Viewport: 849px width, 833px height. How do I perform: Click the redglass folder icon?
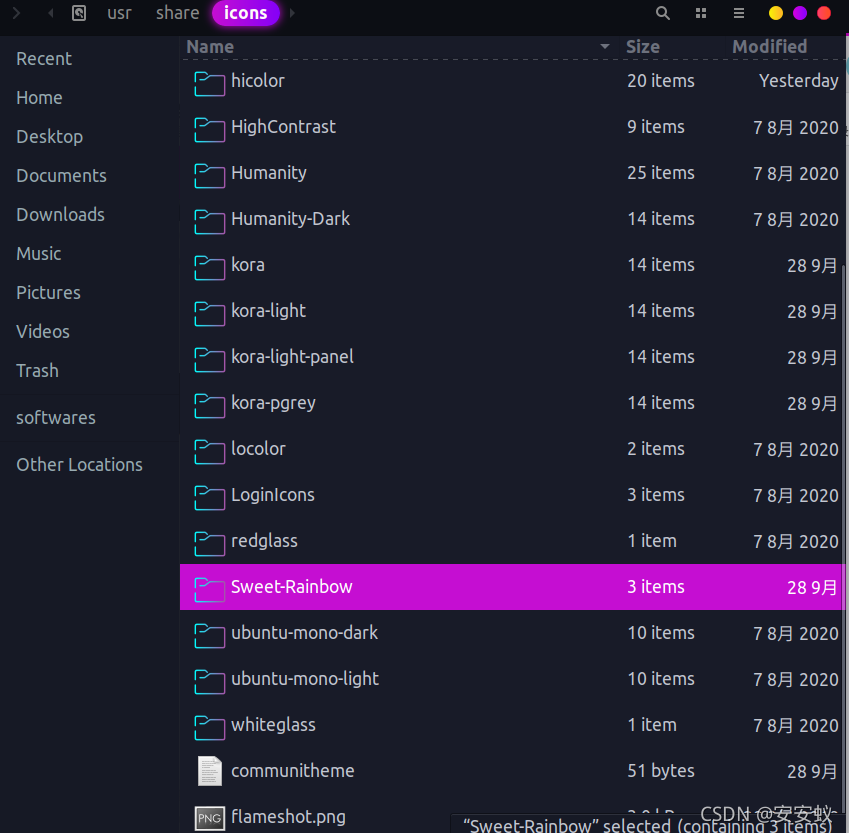point(210,544)
